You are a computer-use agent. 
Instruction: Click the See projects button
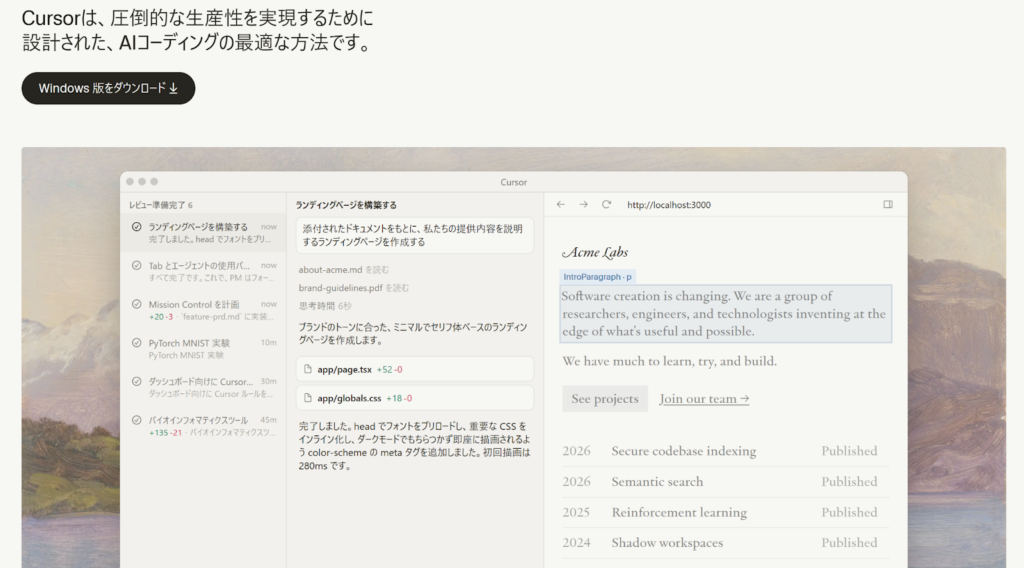pyautogui.click(x=604, y=399)
